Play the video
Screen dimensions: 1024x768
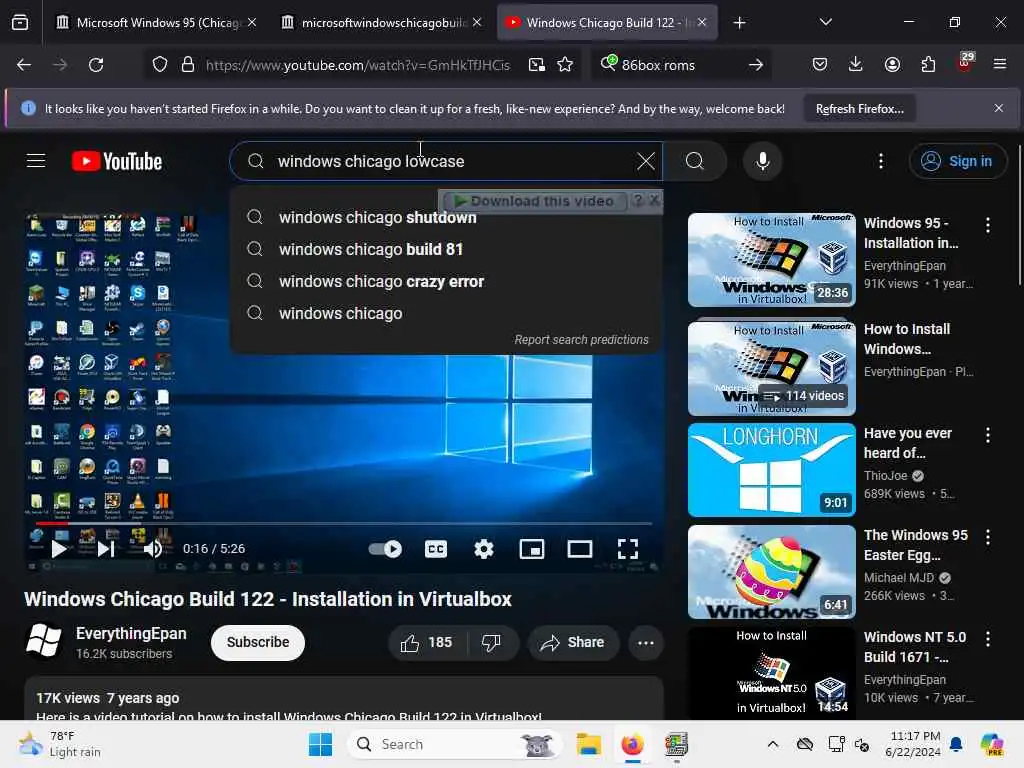coord(59,549)
